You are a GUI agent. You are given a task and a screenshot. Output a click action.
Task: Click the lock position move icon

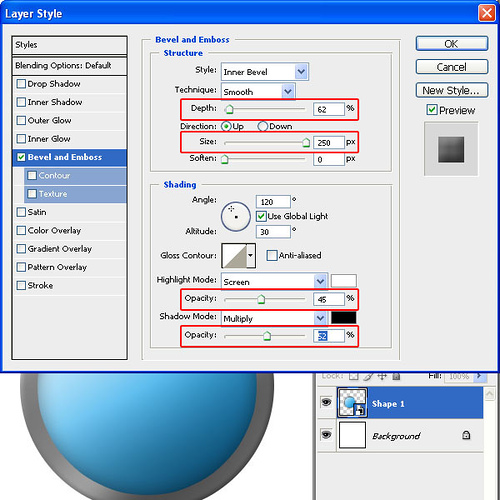[x=382, y=376]
